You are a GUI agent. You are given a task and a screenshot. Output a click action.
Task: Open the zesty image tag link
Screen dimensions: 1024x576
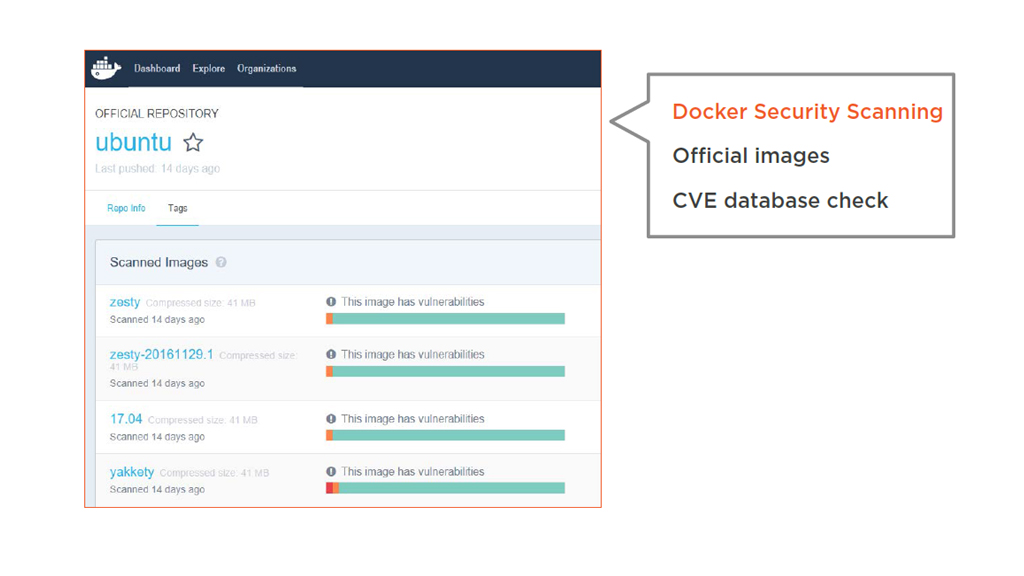125,302
